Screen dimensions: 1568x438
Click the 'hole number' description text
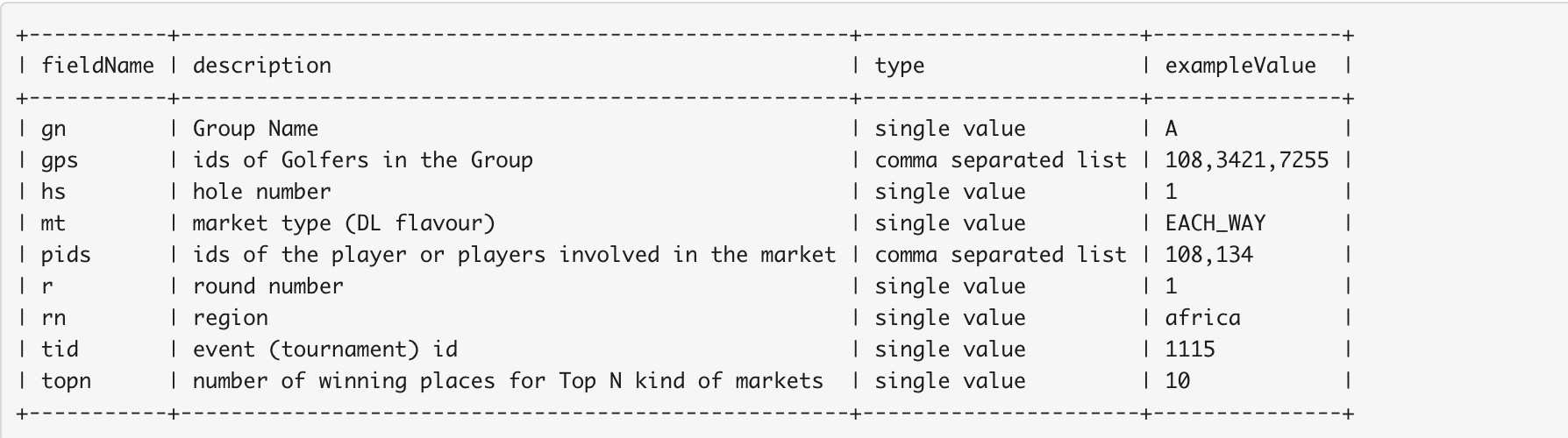tap(261, 192)
